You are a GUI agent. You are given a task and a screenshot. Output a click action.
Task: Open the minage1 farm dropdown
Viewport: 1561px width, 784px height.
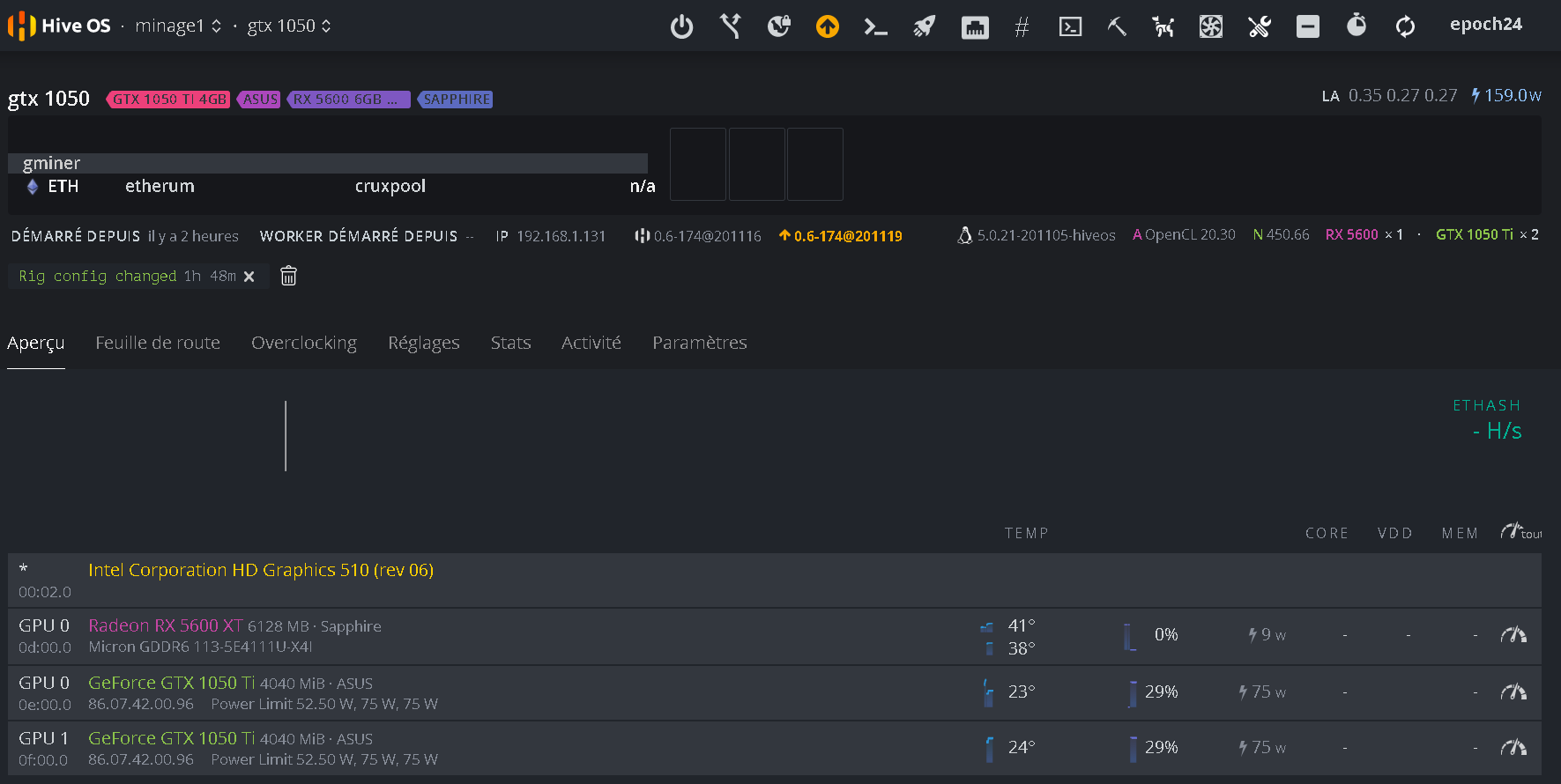tap(178, 26)
